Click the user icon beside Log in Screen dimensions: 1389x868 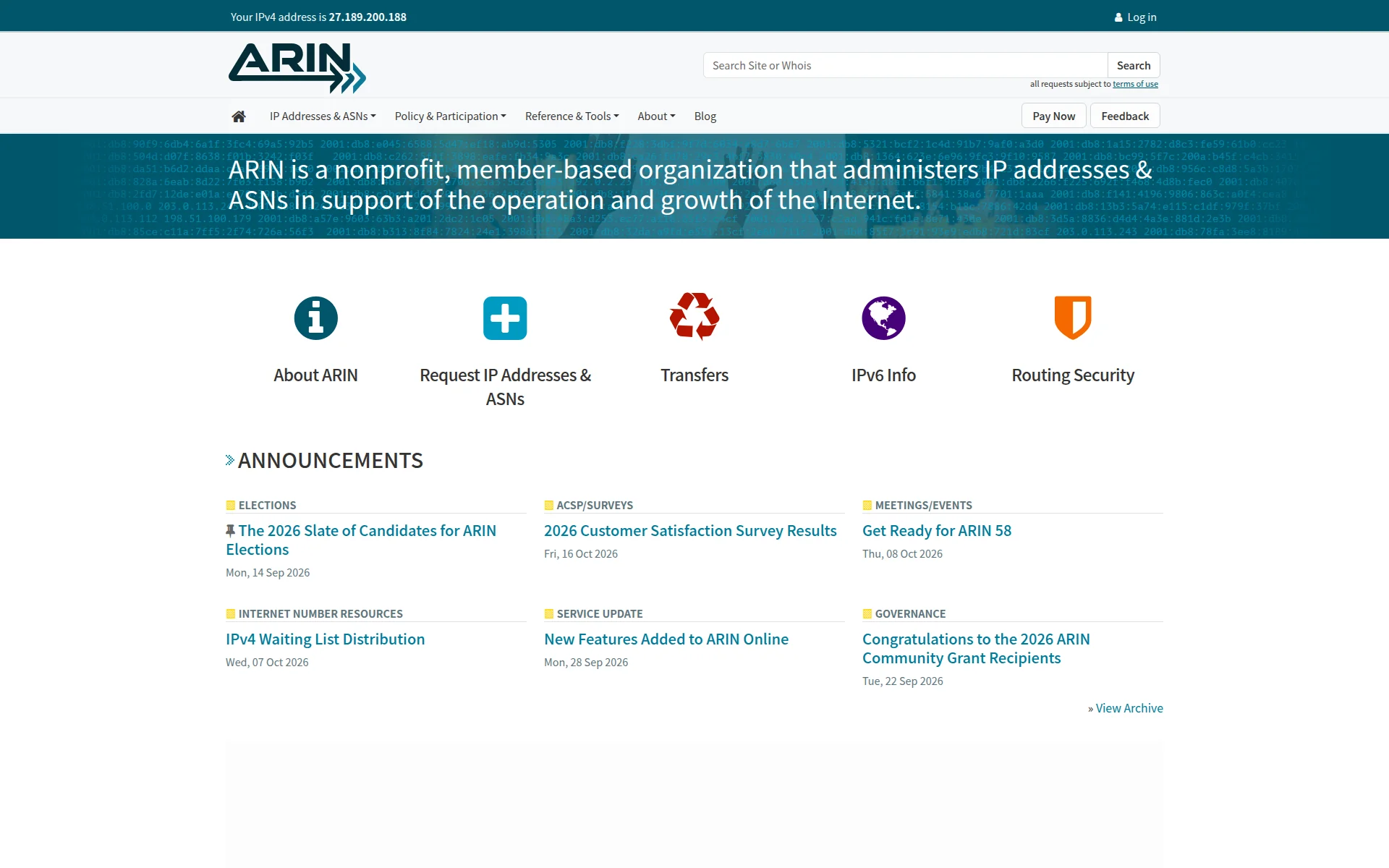[x=1118, y=17]
